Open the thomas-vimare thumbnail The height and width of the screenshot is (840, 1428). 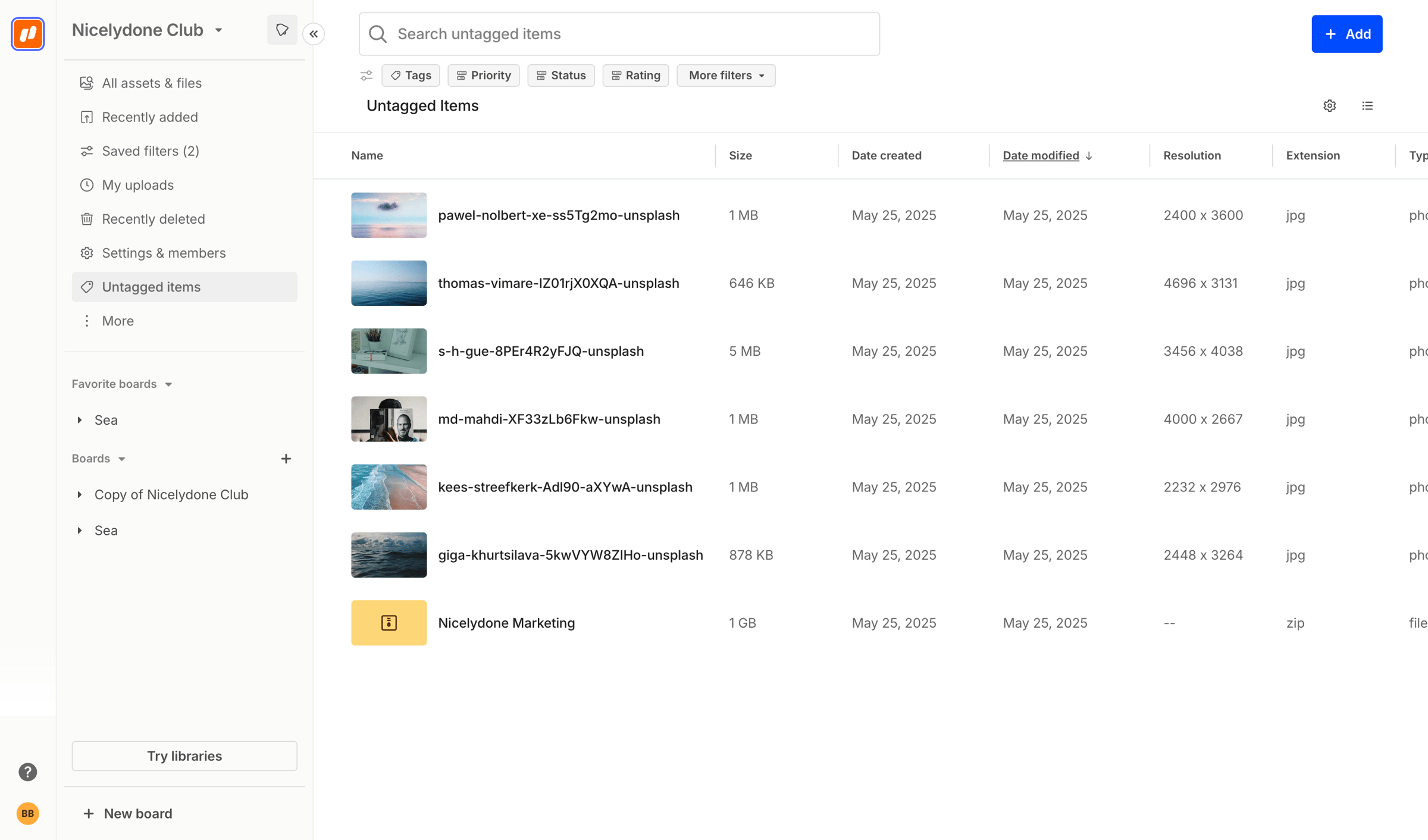[x=389, y=283]
